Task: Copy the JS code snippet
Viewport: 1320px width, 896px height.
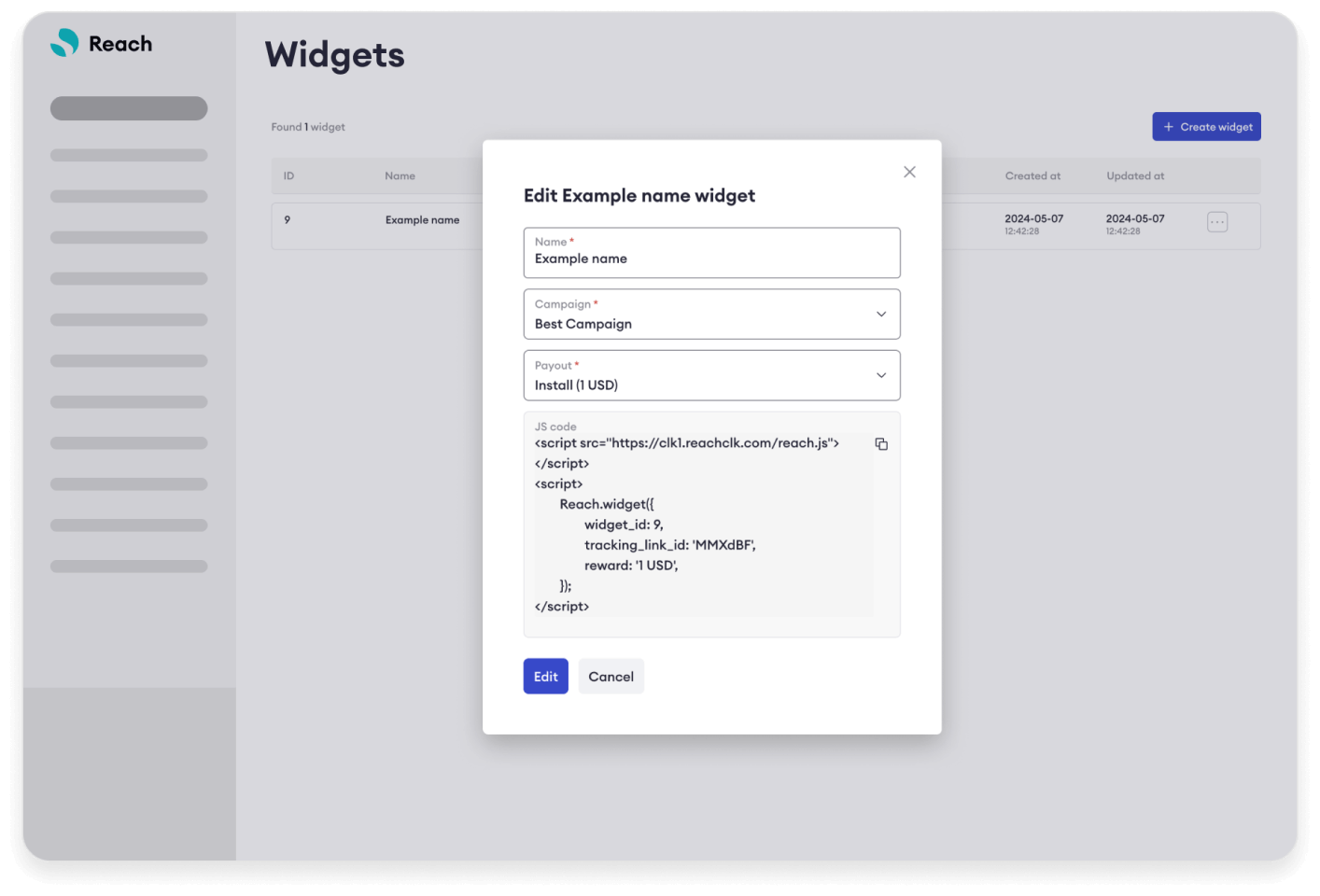Action: 881,444
